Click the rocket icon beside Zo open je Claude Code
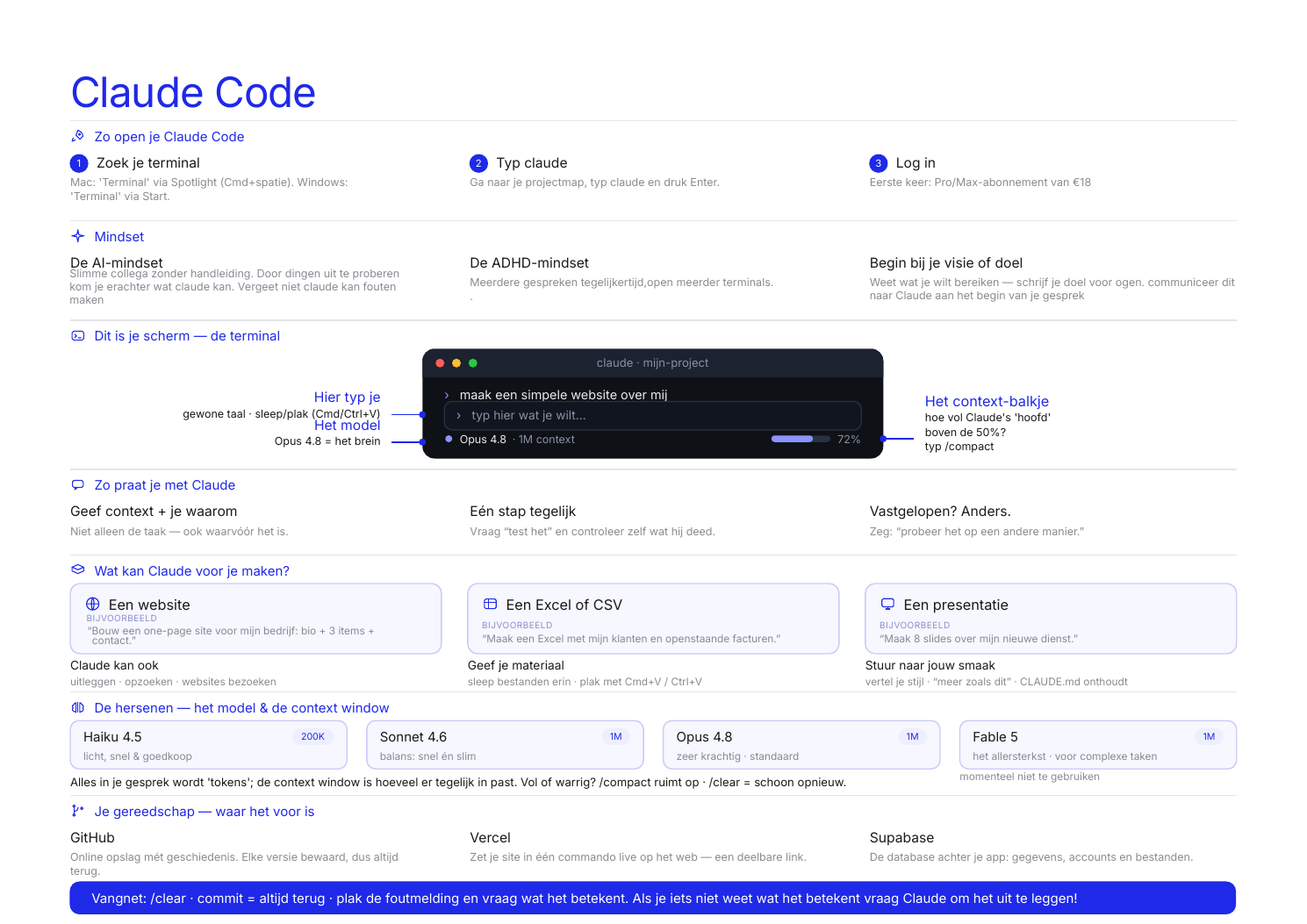The image size is (1307, 924). [78, 136]
